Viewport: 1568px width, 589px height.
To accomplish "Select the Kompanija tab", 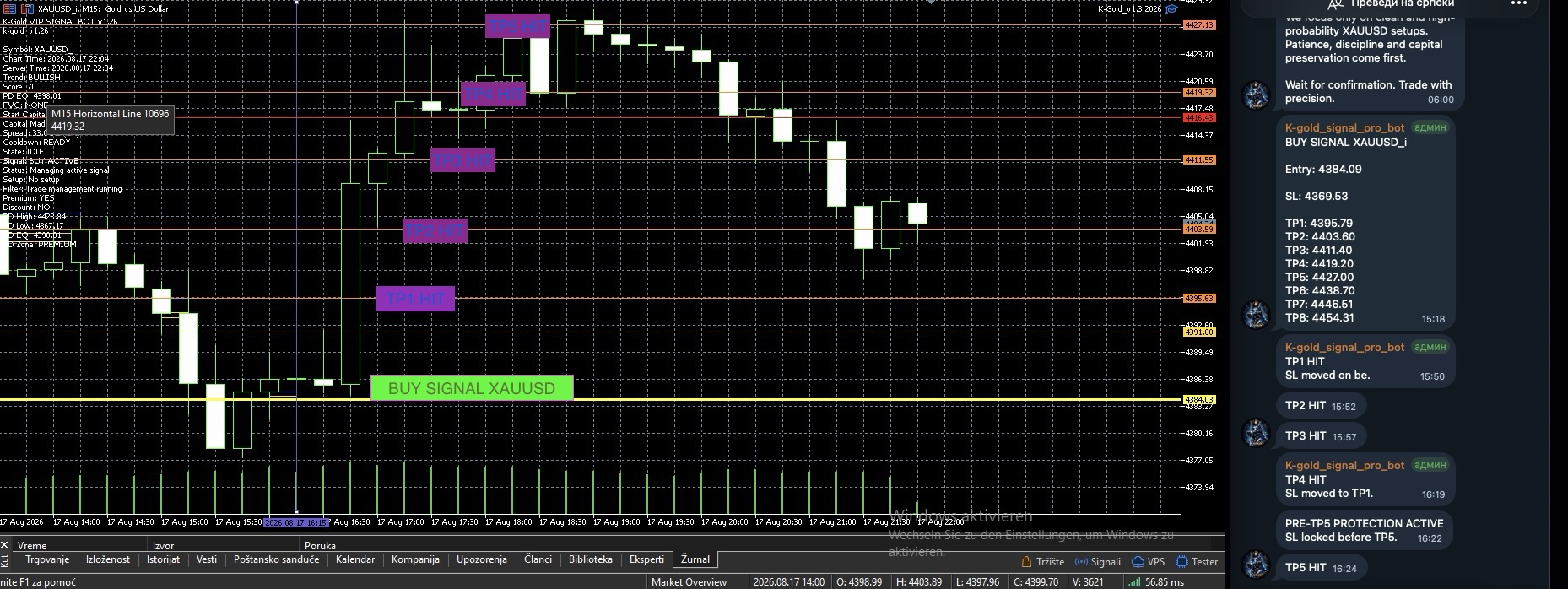I will [x=415, y=559].
